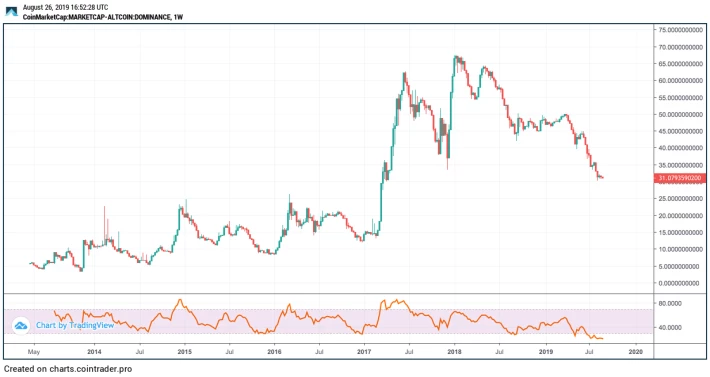Viewport: 710px width, 377px height.
Task: Click the 0.0000000000 price axis label
Action: (x=679, y=283)
